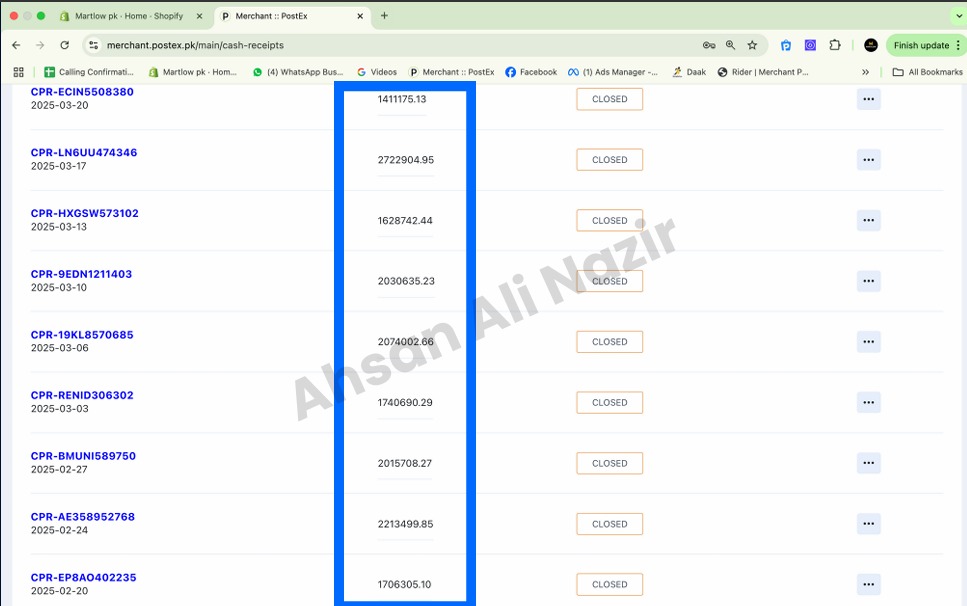Open the apps grid icon in bookmarks bar
The image size is (967, 606).
(19, 72)
